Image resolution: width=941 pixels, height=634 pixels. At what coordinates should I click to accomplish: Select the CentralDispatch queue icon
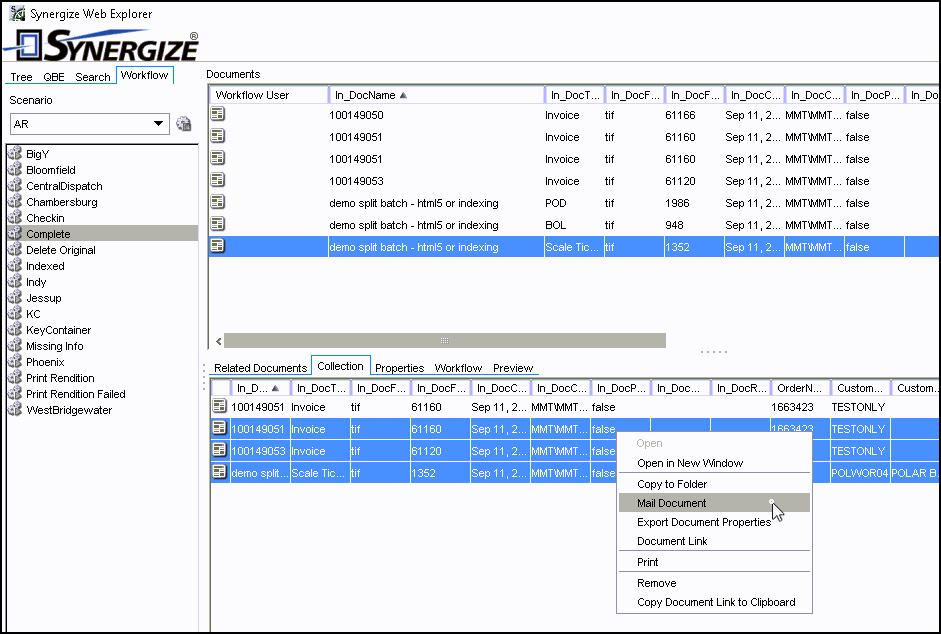pyautogui.click(x=14, y=186)
